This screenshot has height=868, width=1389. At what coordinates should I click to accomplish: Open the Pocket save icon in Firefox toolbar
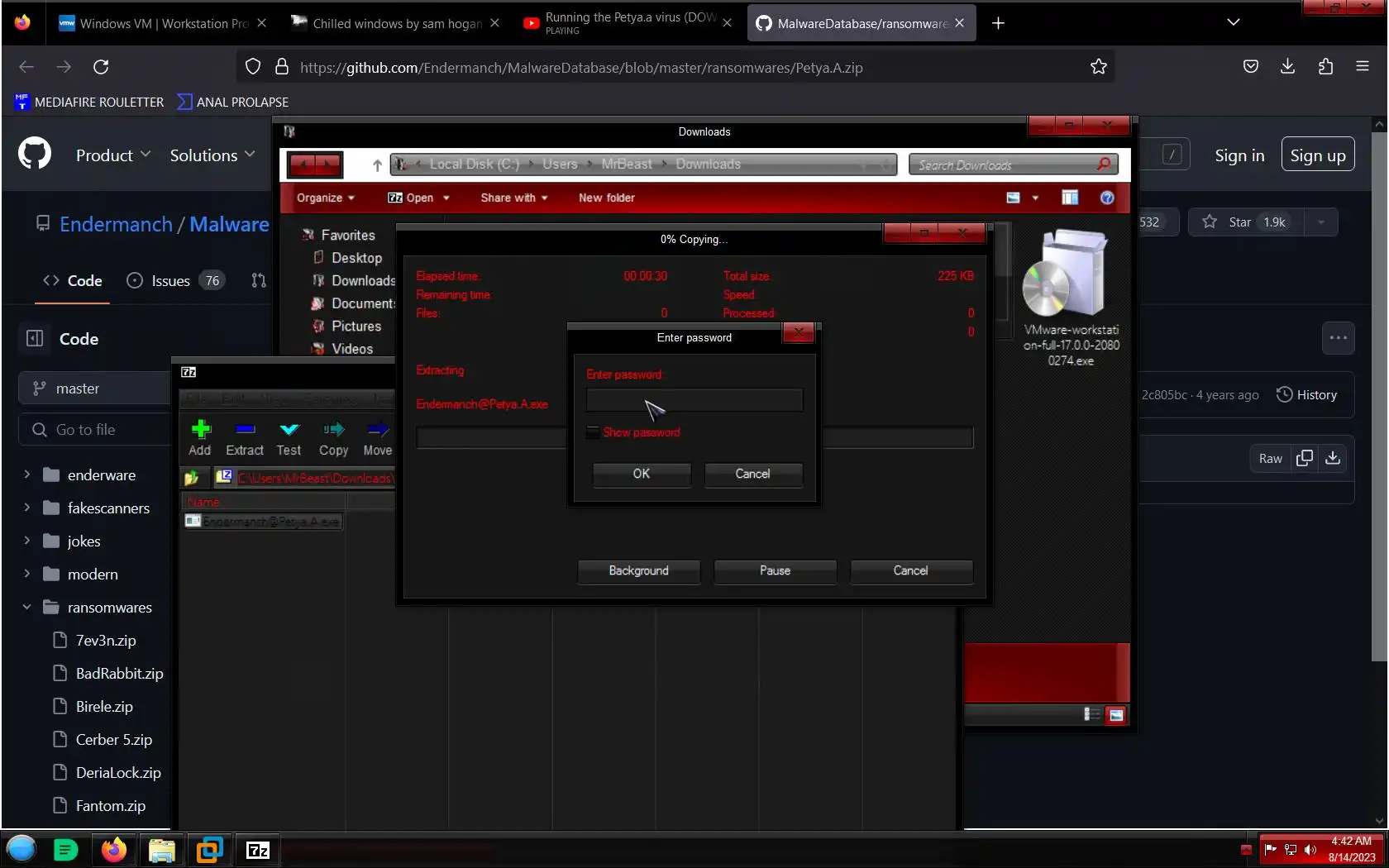click(x=1251, y=67)
